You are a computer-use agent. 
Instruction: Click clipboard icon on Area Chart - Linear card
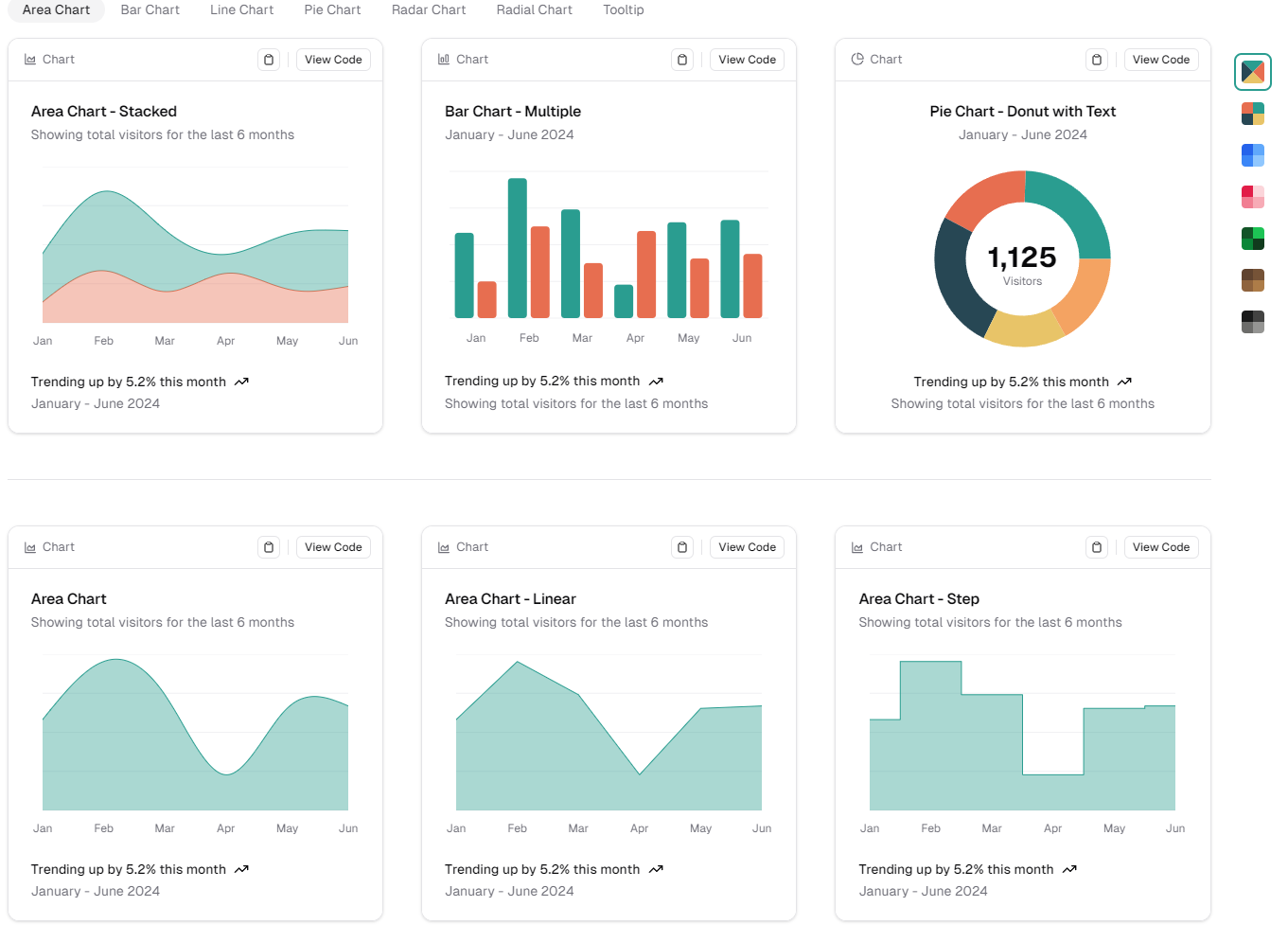(682, 547)
